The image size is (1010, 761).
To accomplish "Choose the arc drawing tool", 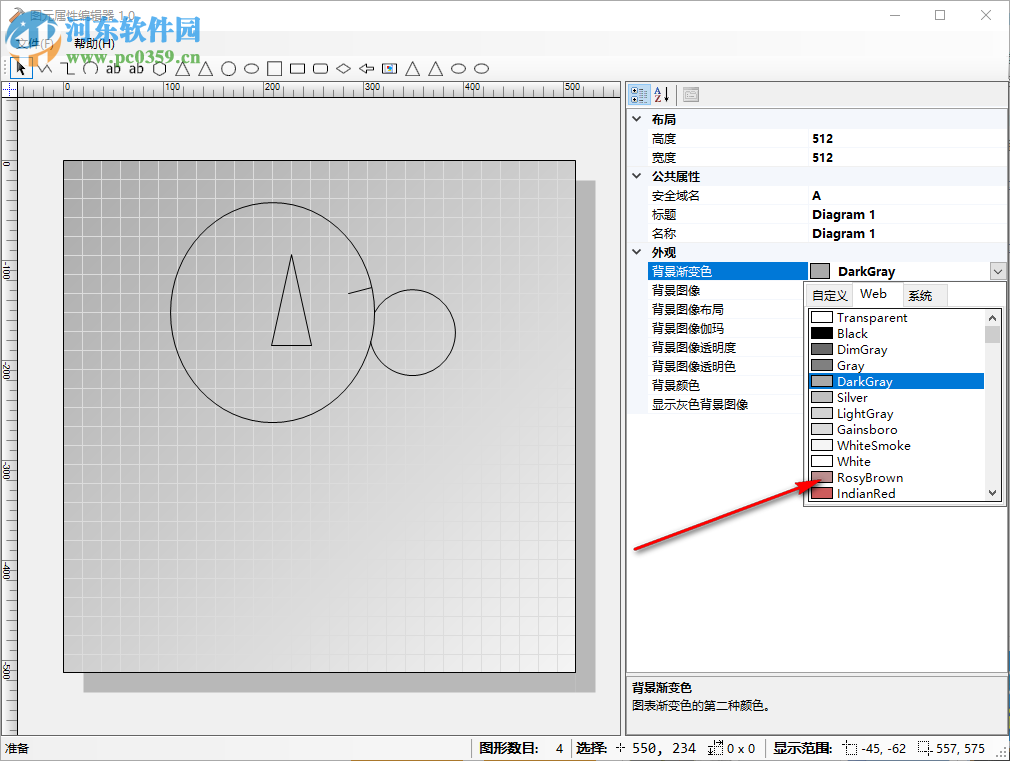I will [x=90, y=68].
